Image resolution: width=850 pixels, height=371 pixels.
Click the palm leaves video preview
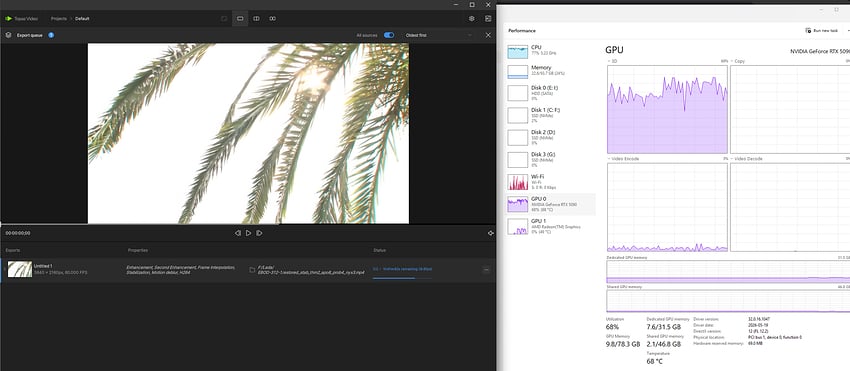coord(248,133)
